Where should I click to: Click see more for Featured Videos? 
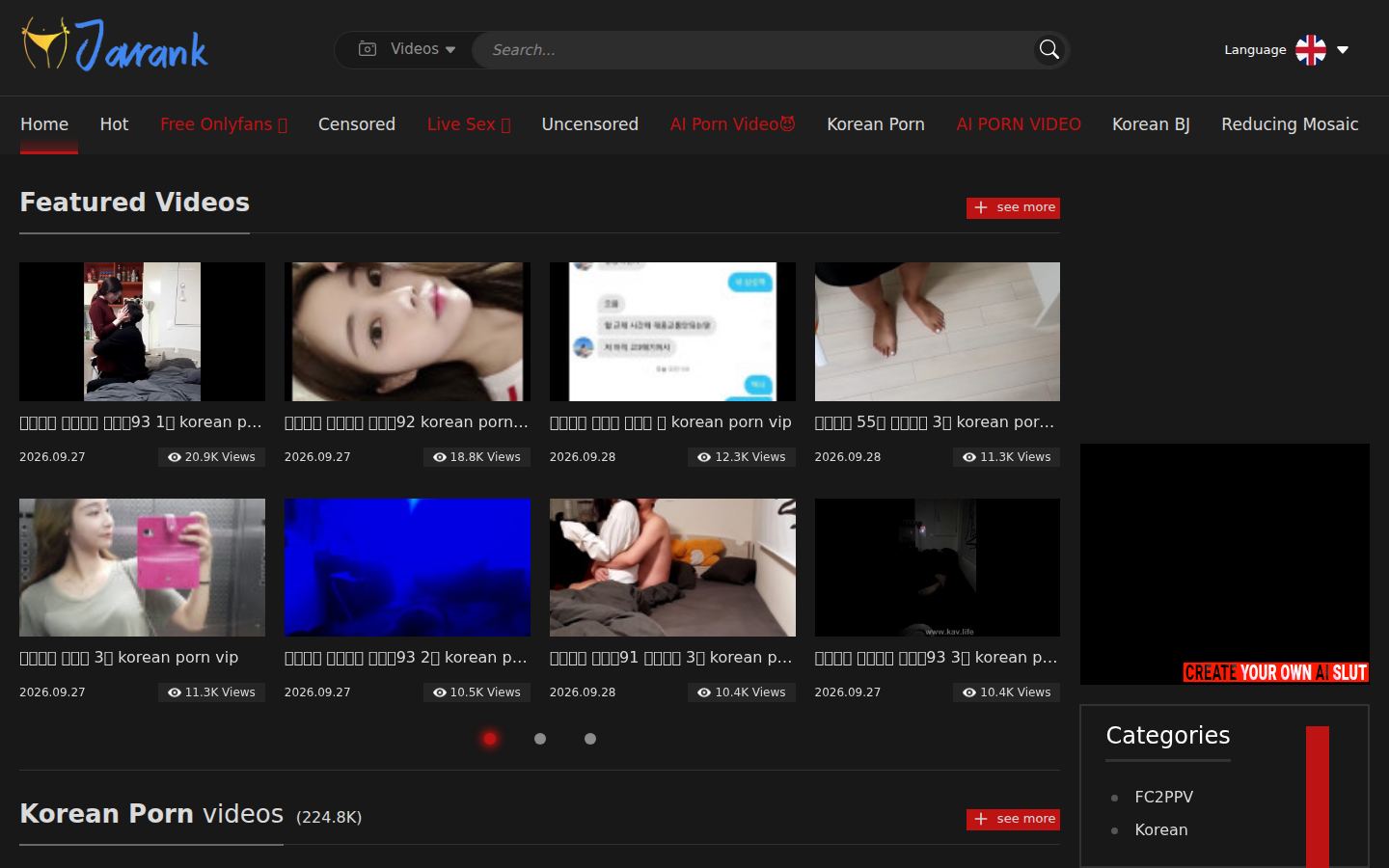point(1013,207)
